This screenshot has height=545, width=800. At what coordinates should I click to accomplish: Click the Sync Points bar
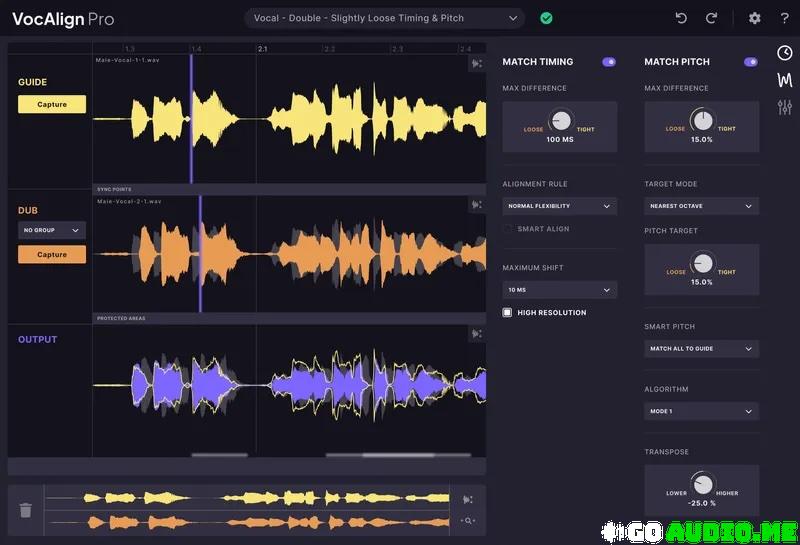[x=289, y=189]
